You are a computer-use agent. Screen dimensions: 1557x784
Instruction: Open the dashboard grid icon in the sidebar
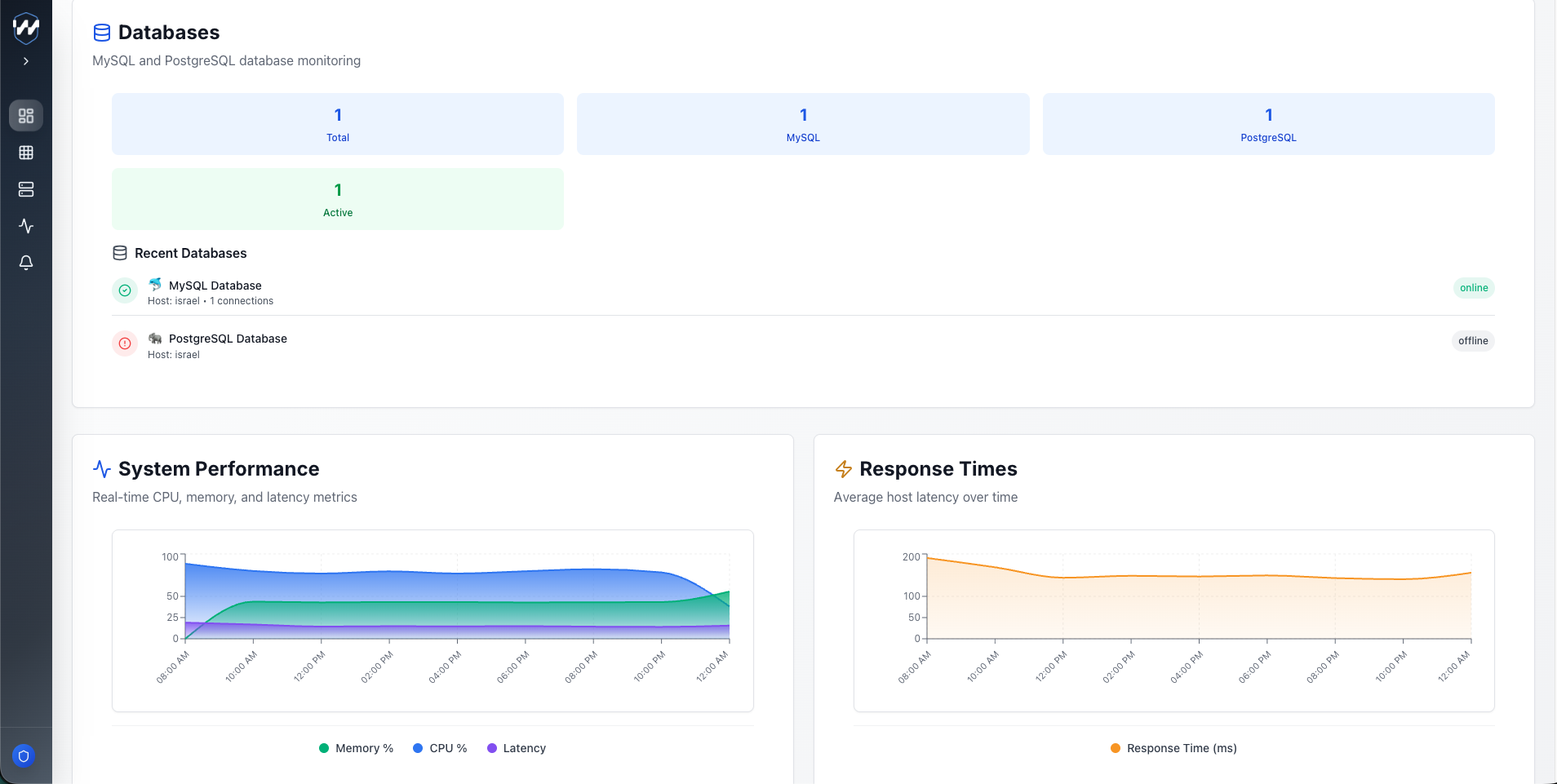point(26,116)
